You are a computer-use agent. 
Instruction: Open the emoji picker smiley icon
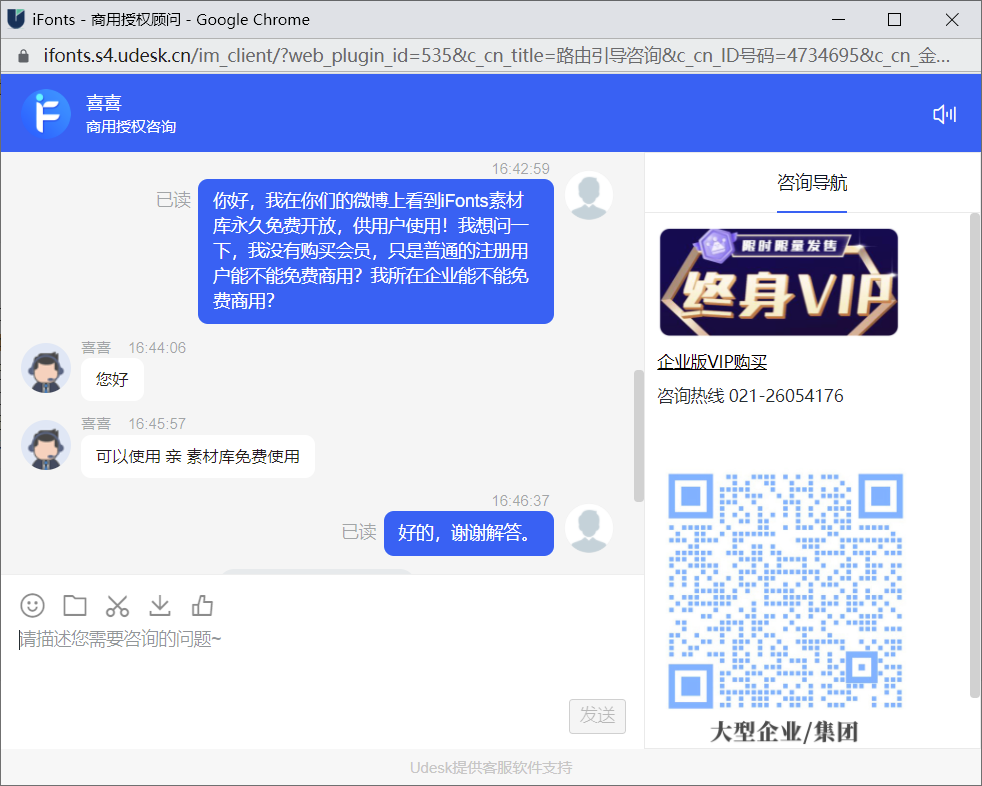(33, 606)
